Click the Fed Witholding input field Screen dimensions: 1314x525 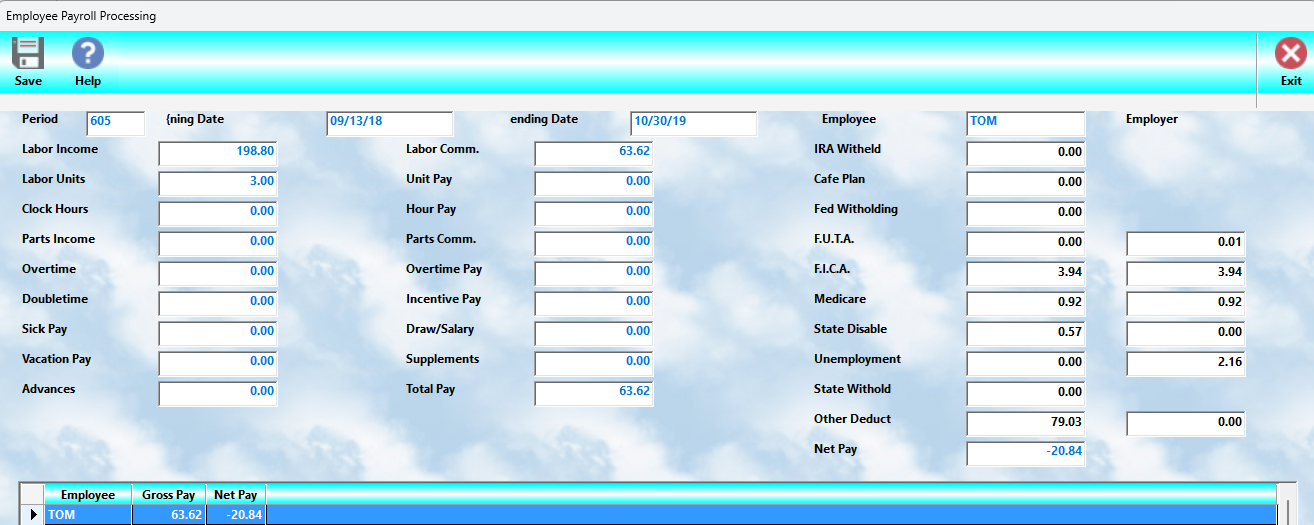pos(1026,214)
